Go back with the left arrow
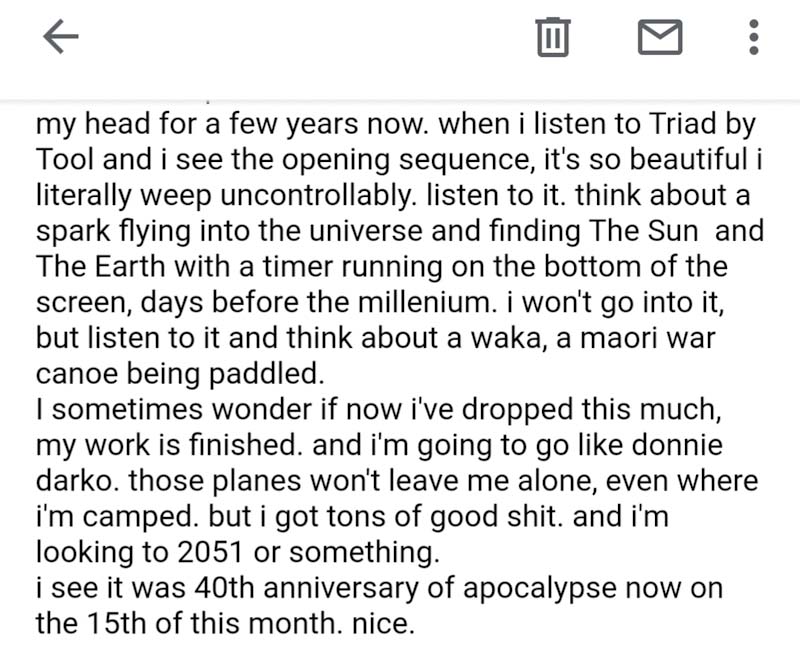This screenshot has width=800, height=646. point(61,38)
